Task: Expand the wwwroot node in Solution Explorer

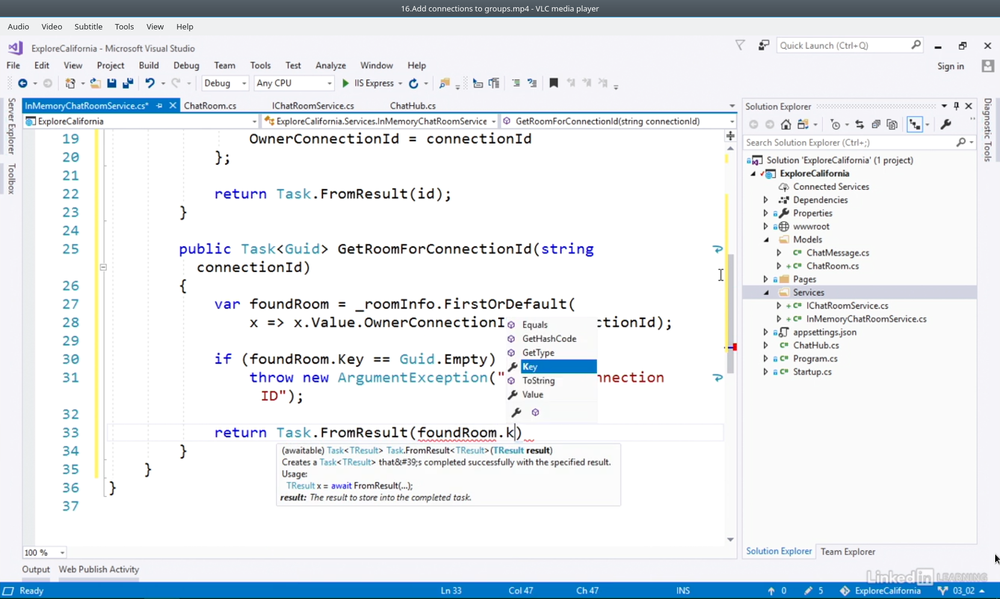Action: click(766, 226)
